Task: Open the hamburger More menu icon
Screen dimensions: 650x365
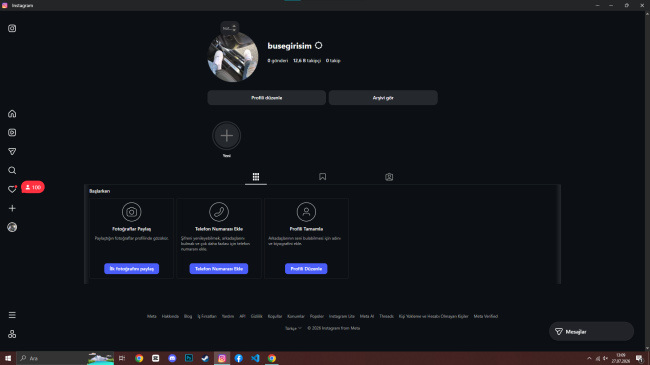Action: point(12,315)
